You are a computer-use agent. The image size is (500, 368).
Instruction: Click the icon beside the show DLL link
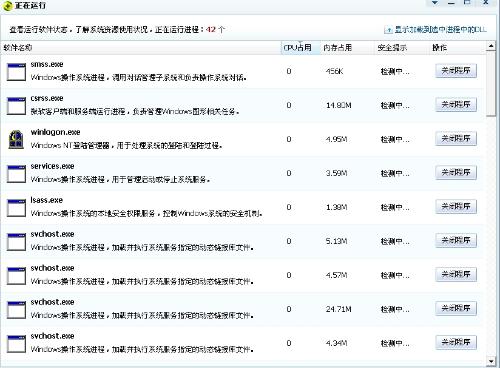pos(388,30)
